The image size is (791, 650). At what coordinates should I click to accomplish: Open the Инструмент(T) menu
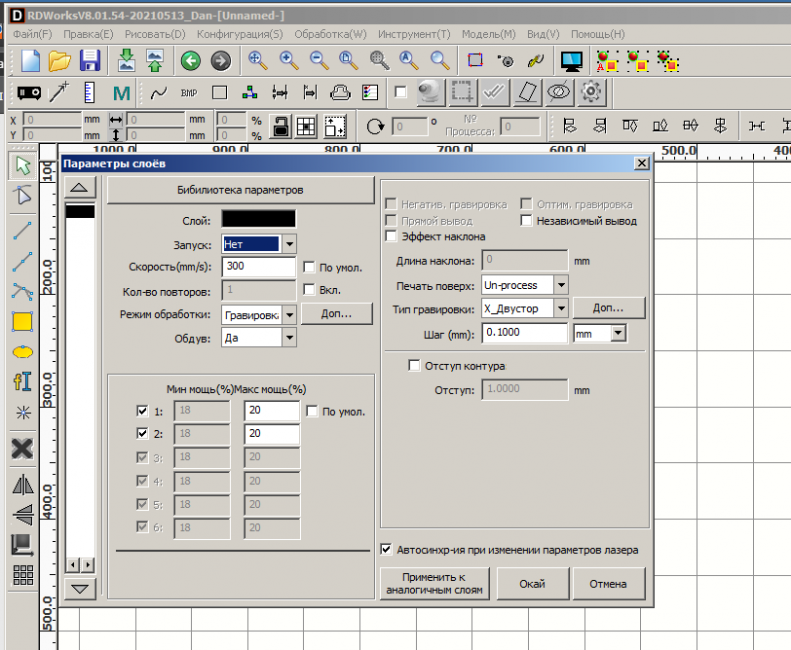coord(414,34)
